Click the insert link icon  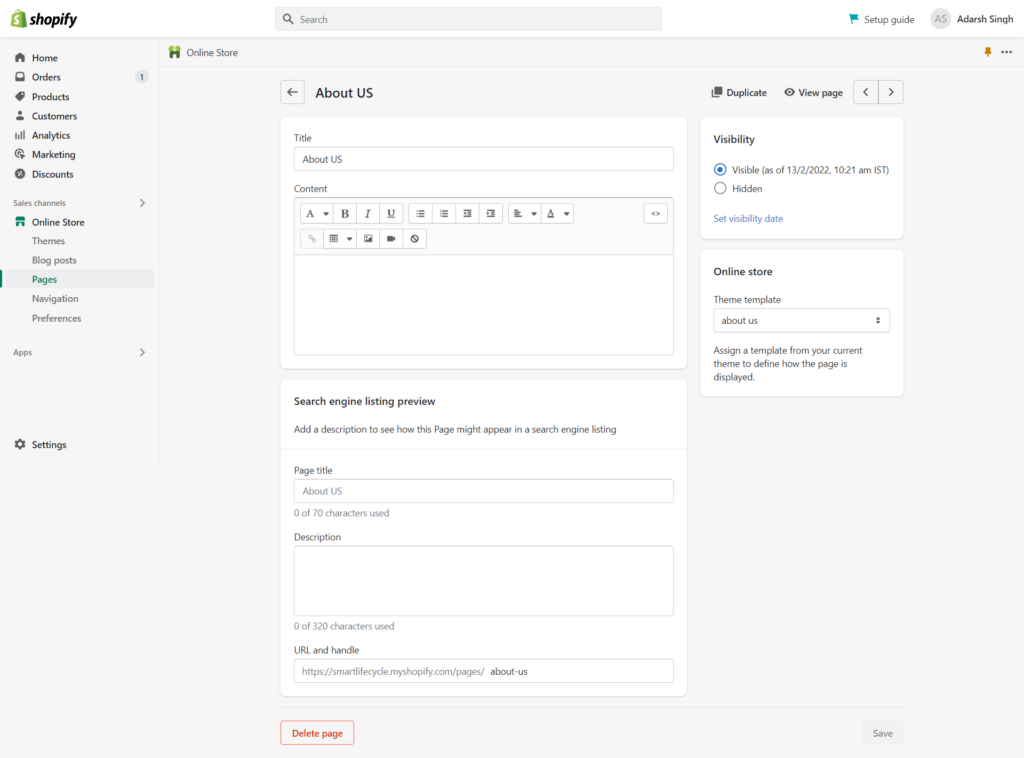point(312,239)
